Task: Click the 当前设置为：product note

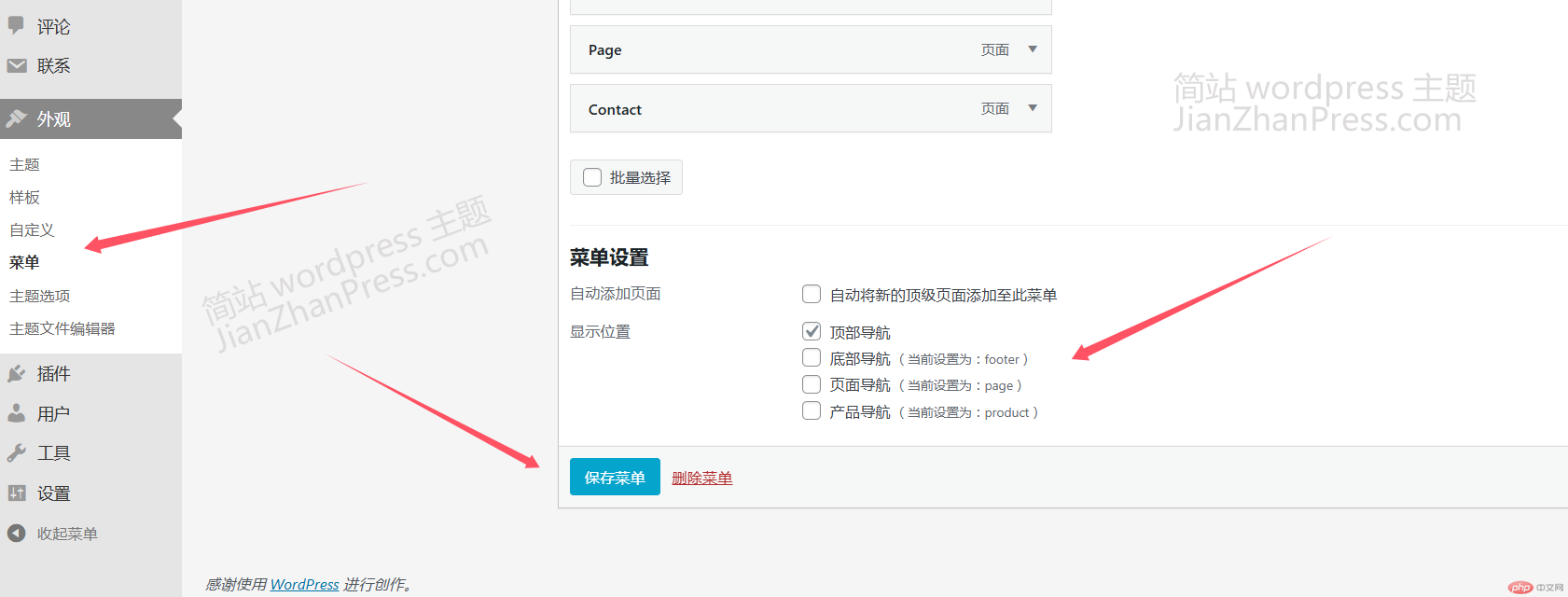Action: pos(968,412)
